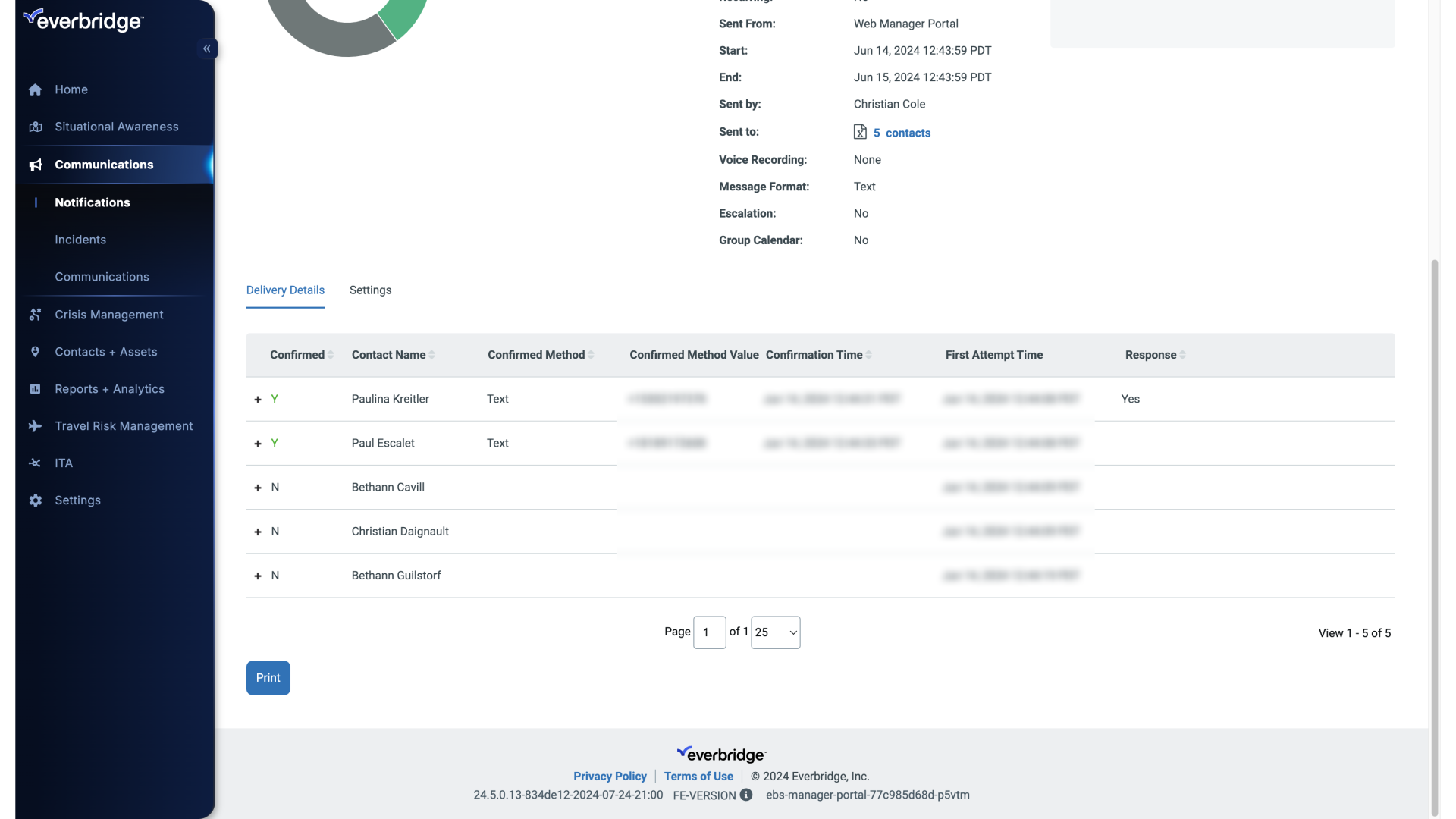
Task: Click the Reports + Analytics icon
Action: pos(36,389)
